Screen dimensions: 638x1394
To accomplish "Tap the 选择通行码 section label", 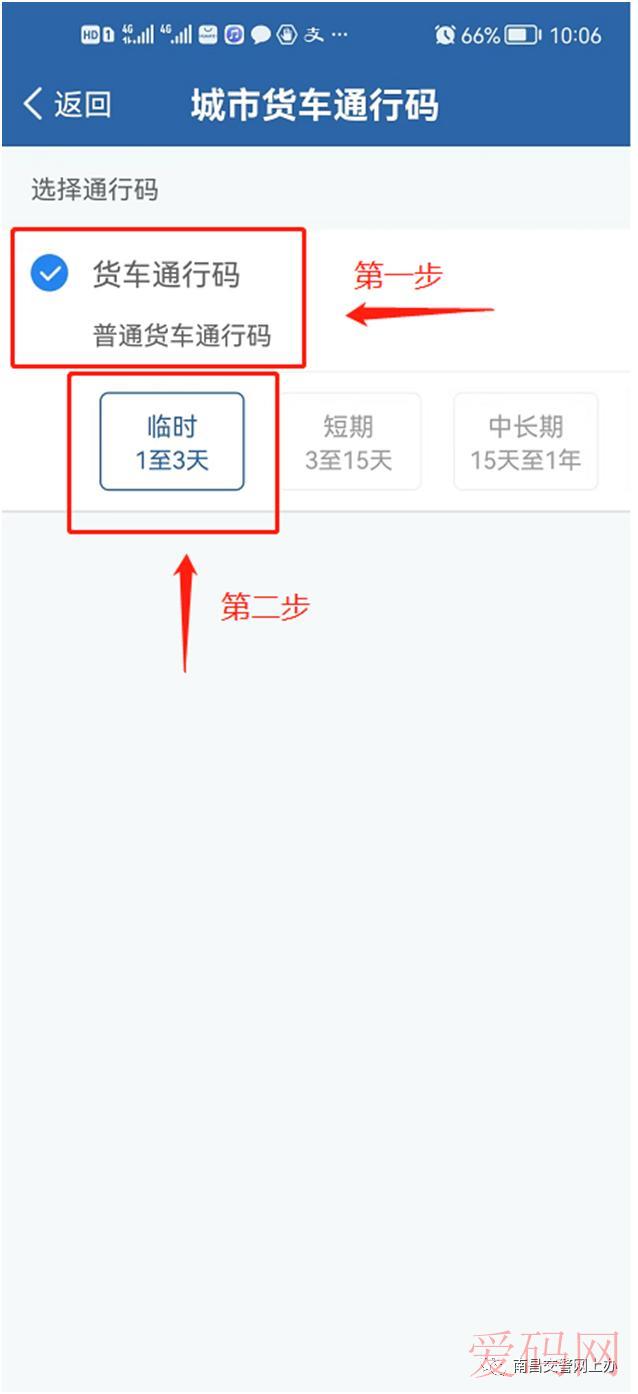I will point(94,188).
